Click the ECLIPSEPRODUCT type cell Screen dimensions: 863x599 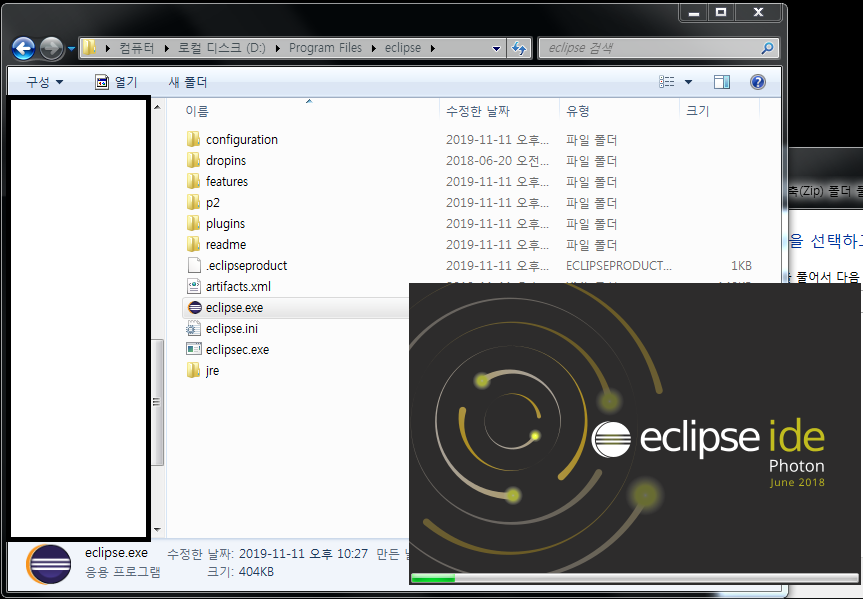pyautogui.click(x=618, y=265)
